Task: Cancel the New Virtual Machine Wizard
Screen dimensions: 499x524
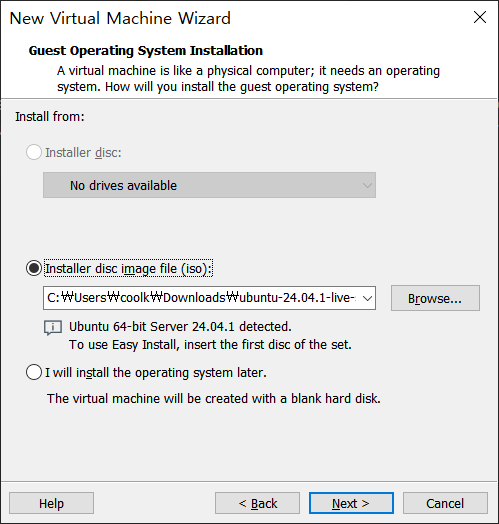Action: pos(445,503)
